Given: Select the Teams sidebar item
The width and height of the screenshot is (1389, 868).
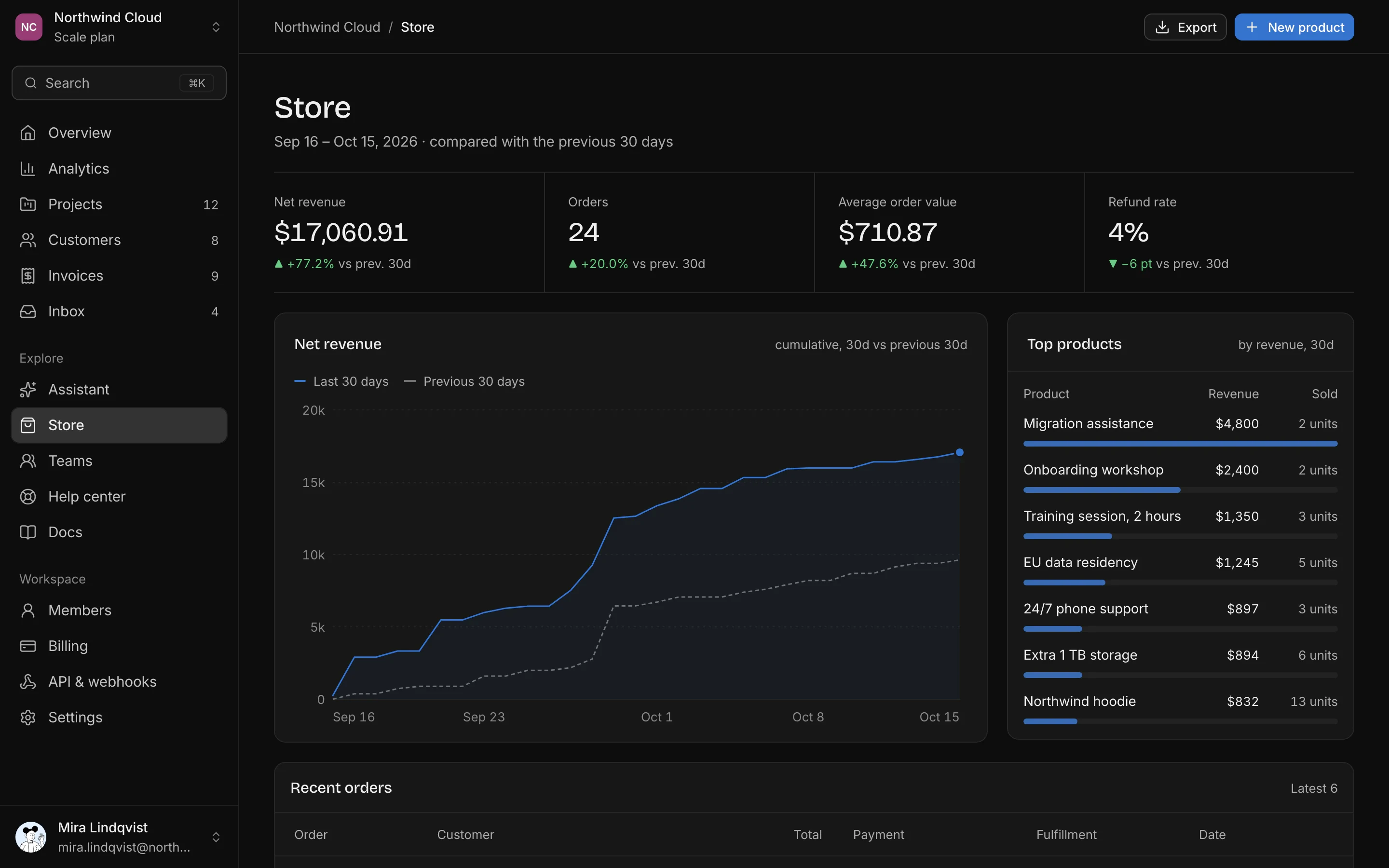Looking at the screenshot, I should [x=119, y=461].
